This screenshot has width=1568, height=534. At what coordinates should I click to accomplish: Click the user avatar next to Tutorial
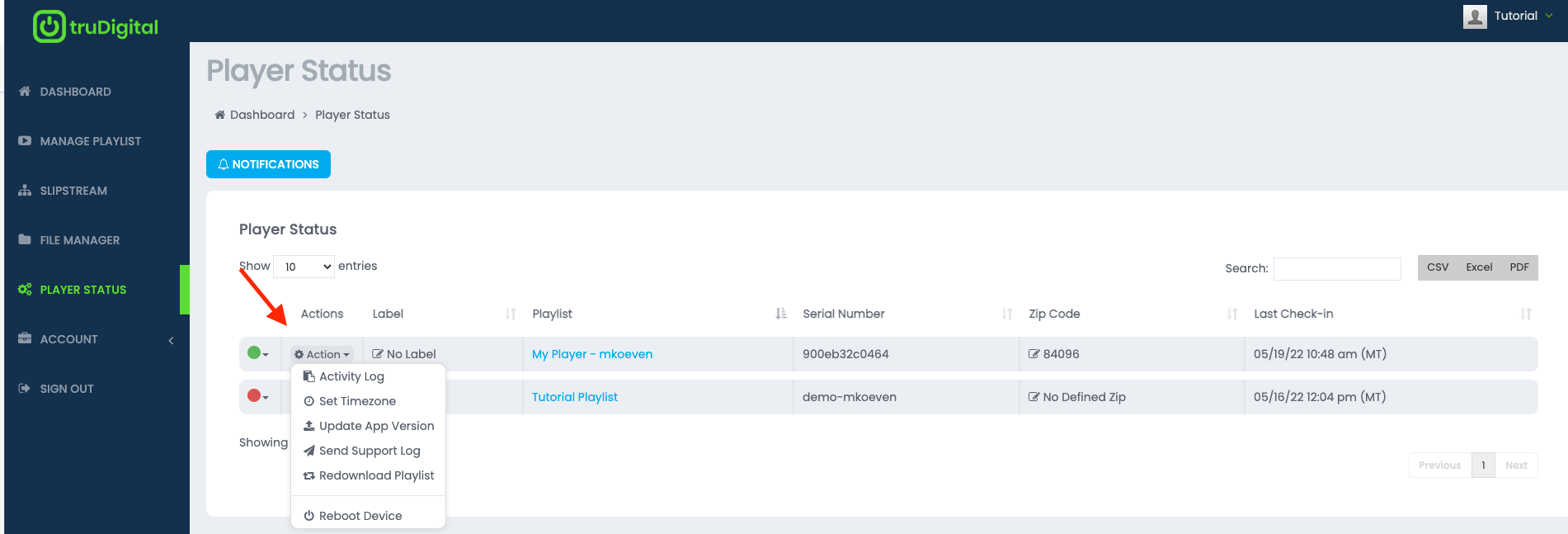(1475, 17)
